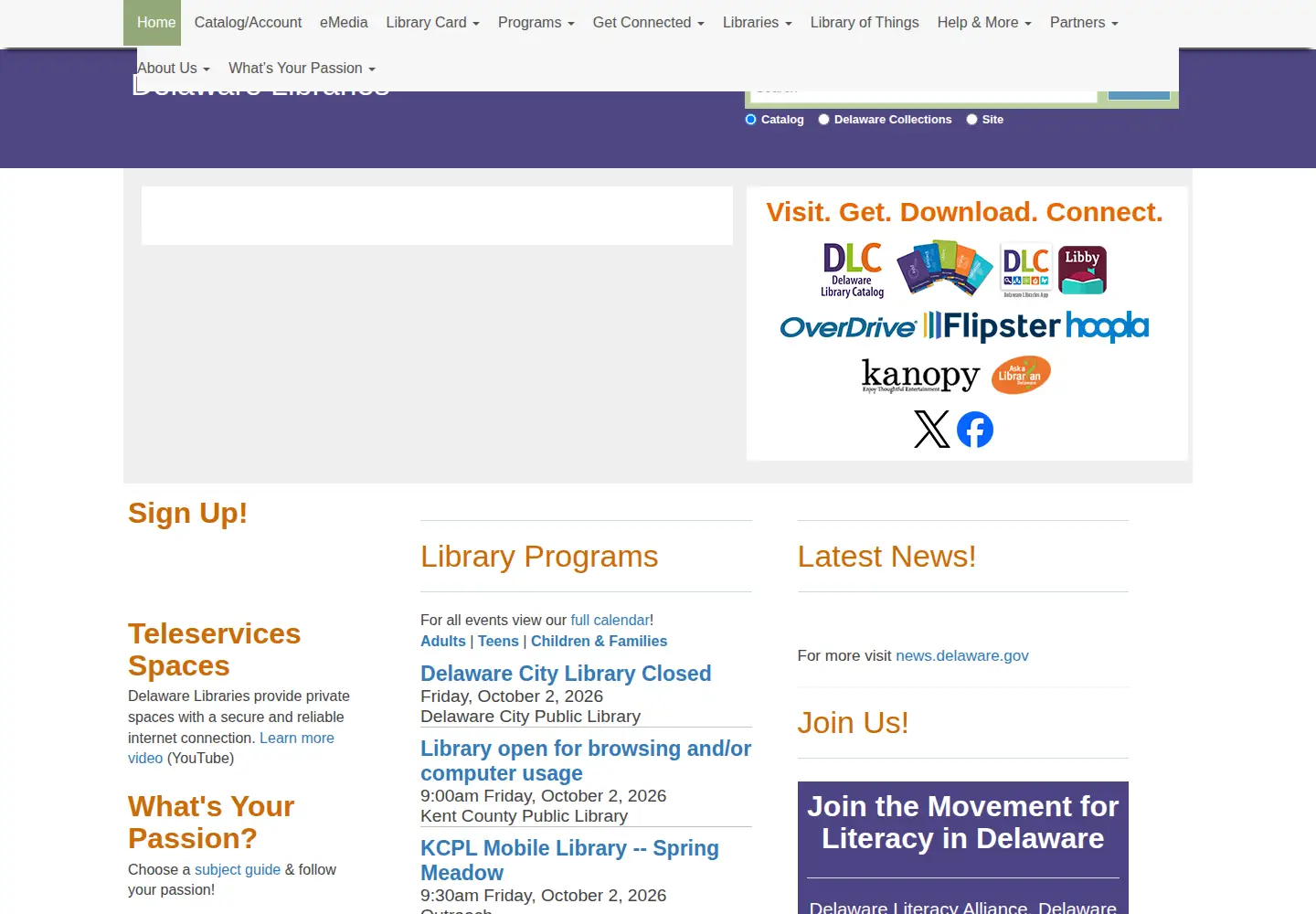Open Library open for browsing event link
Screen dimensions: 1316x914
586,760
